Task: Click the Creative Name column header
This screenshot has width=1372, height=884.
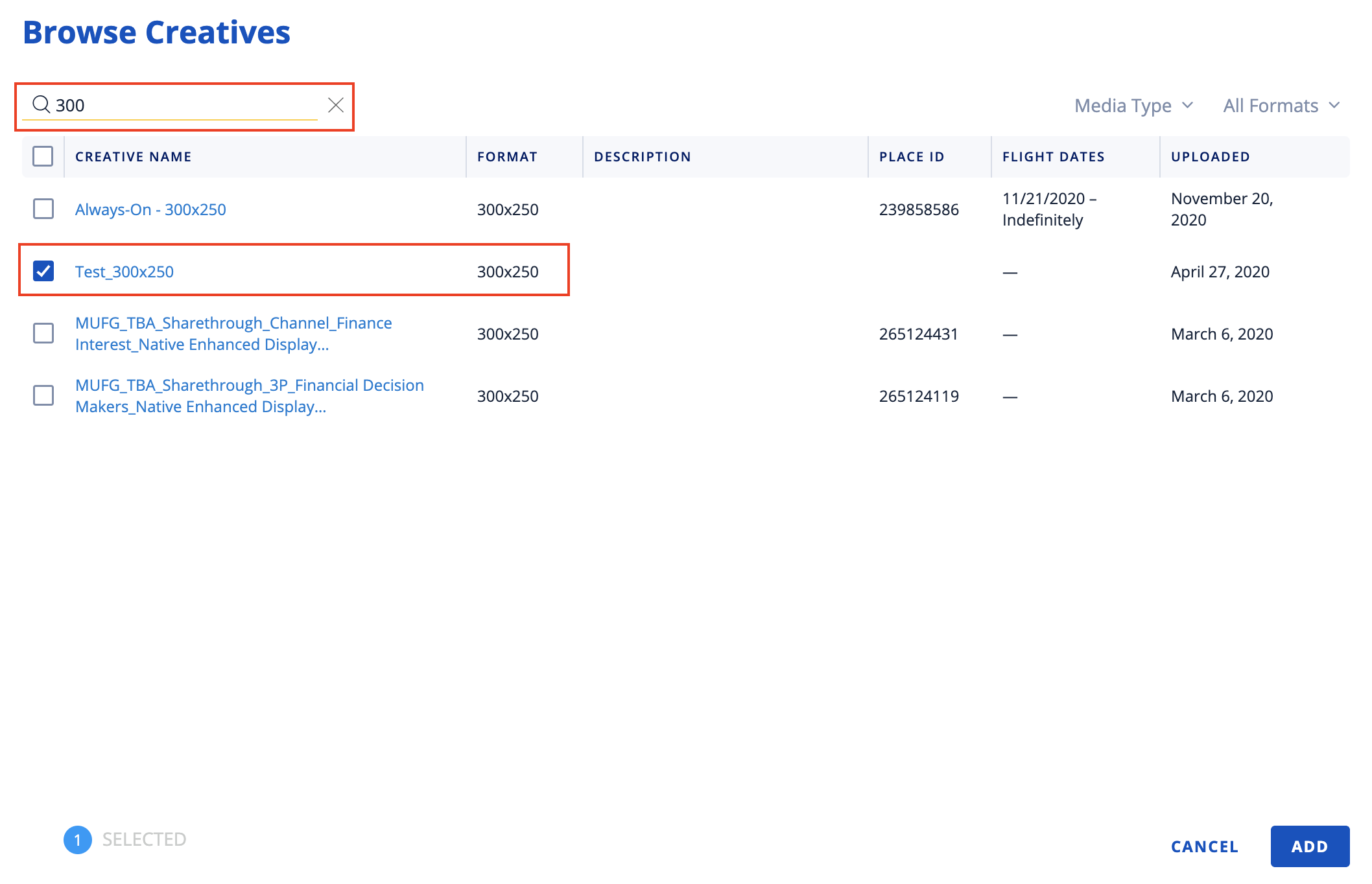Action: tap(134, 157)
